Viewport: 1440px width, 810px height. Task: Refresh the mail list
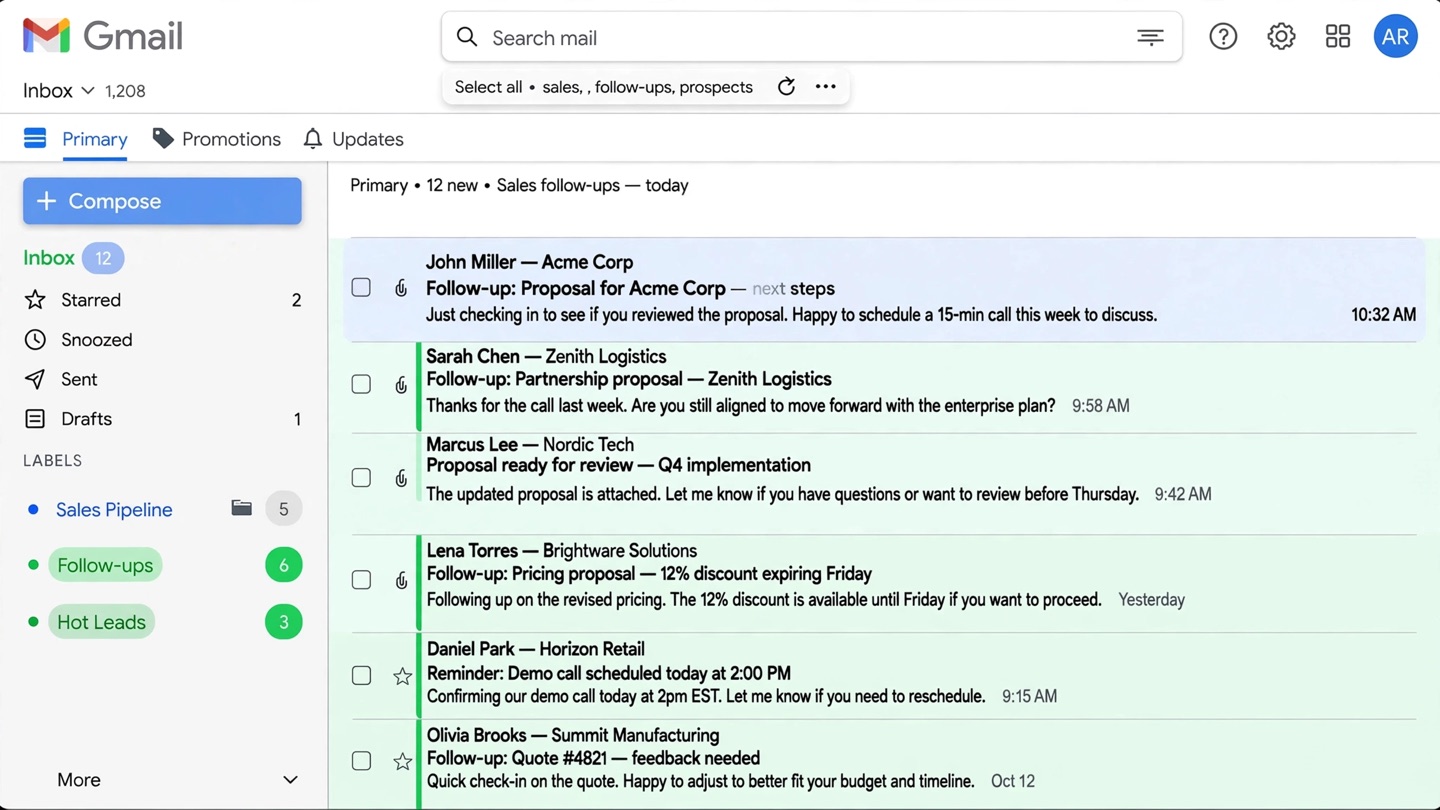786,87
